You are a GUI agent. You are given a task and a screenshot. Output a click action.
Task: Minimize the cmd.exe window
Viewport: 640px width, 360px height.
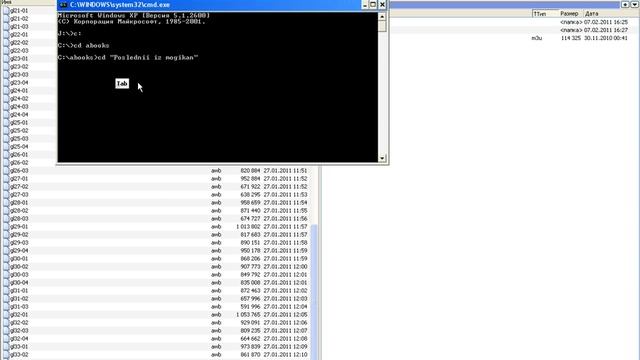click(x=365, y=5)
